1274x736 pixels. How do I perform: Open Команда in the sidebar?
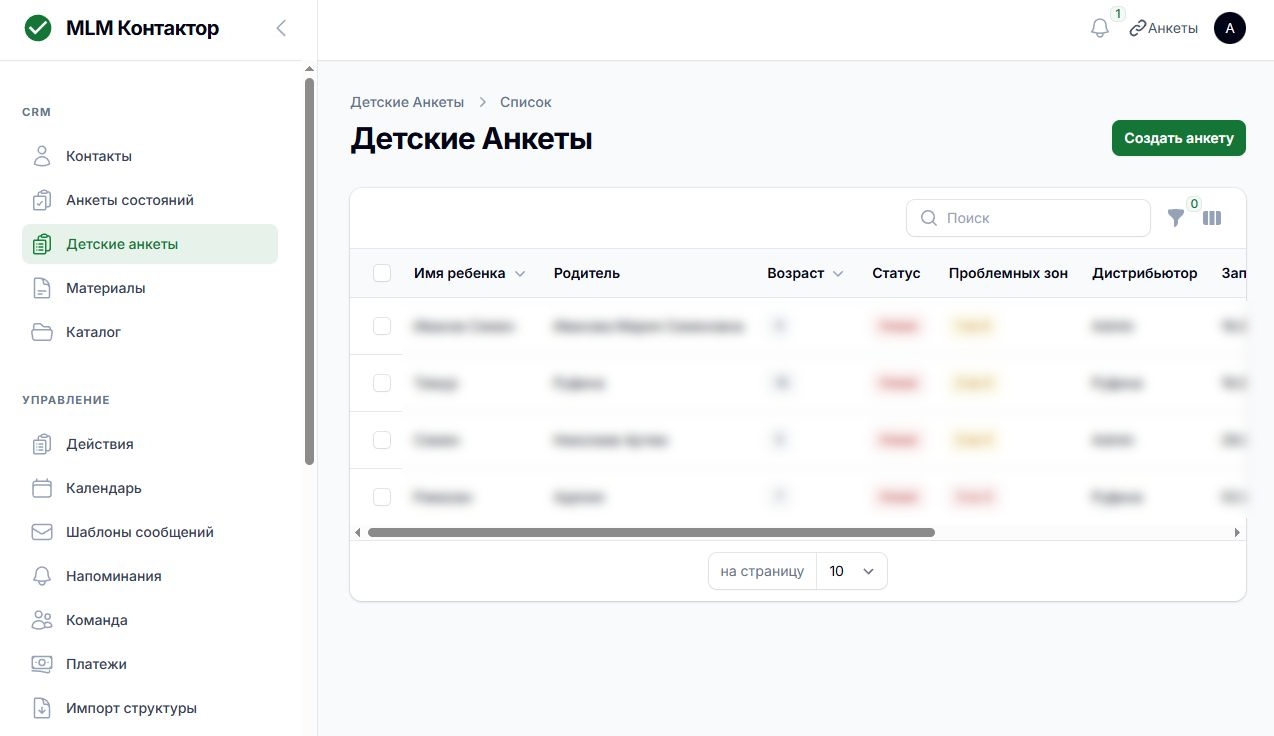(150, 620)
